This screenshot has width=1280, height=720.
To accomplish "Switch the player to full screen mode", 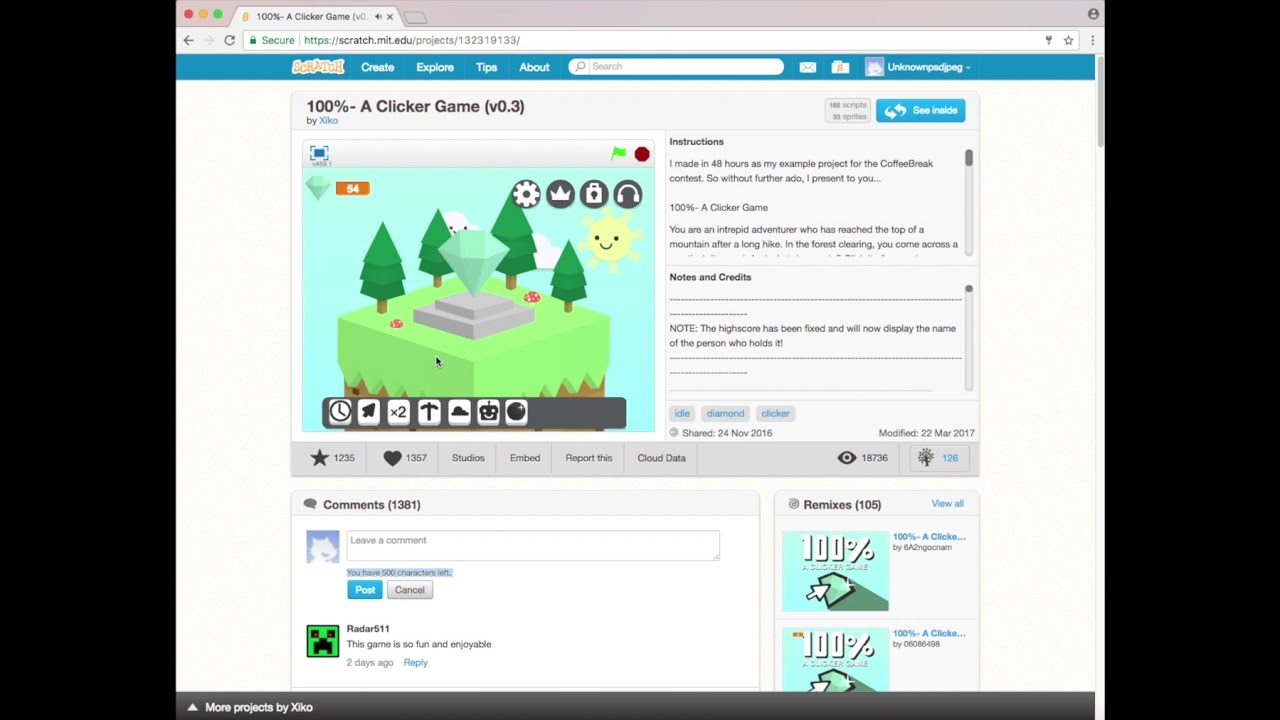I will click(319, 153).
